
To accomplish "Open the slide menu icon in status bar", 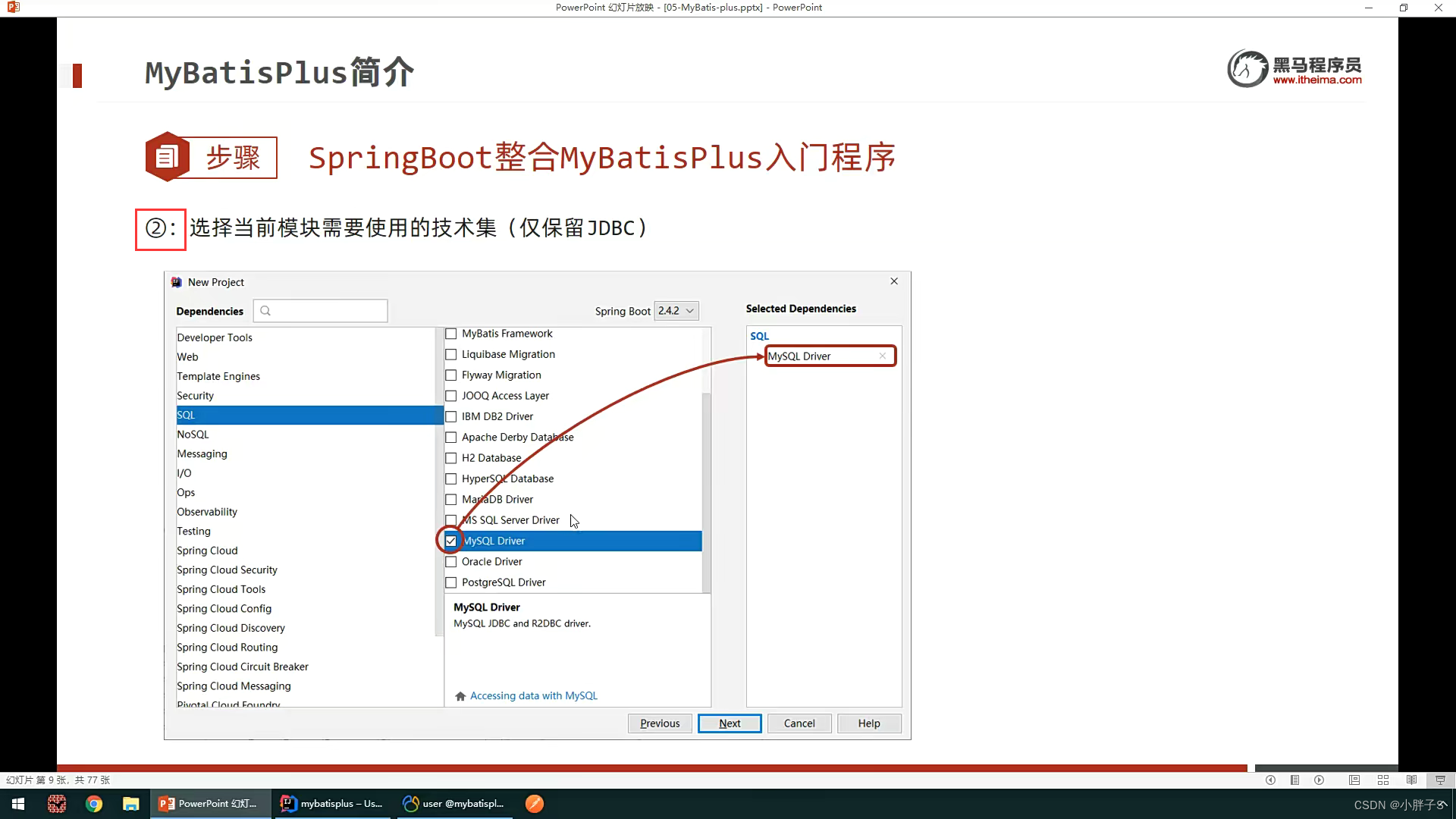I will pyautogui.click(x=1294, y=780).
